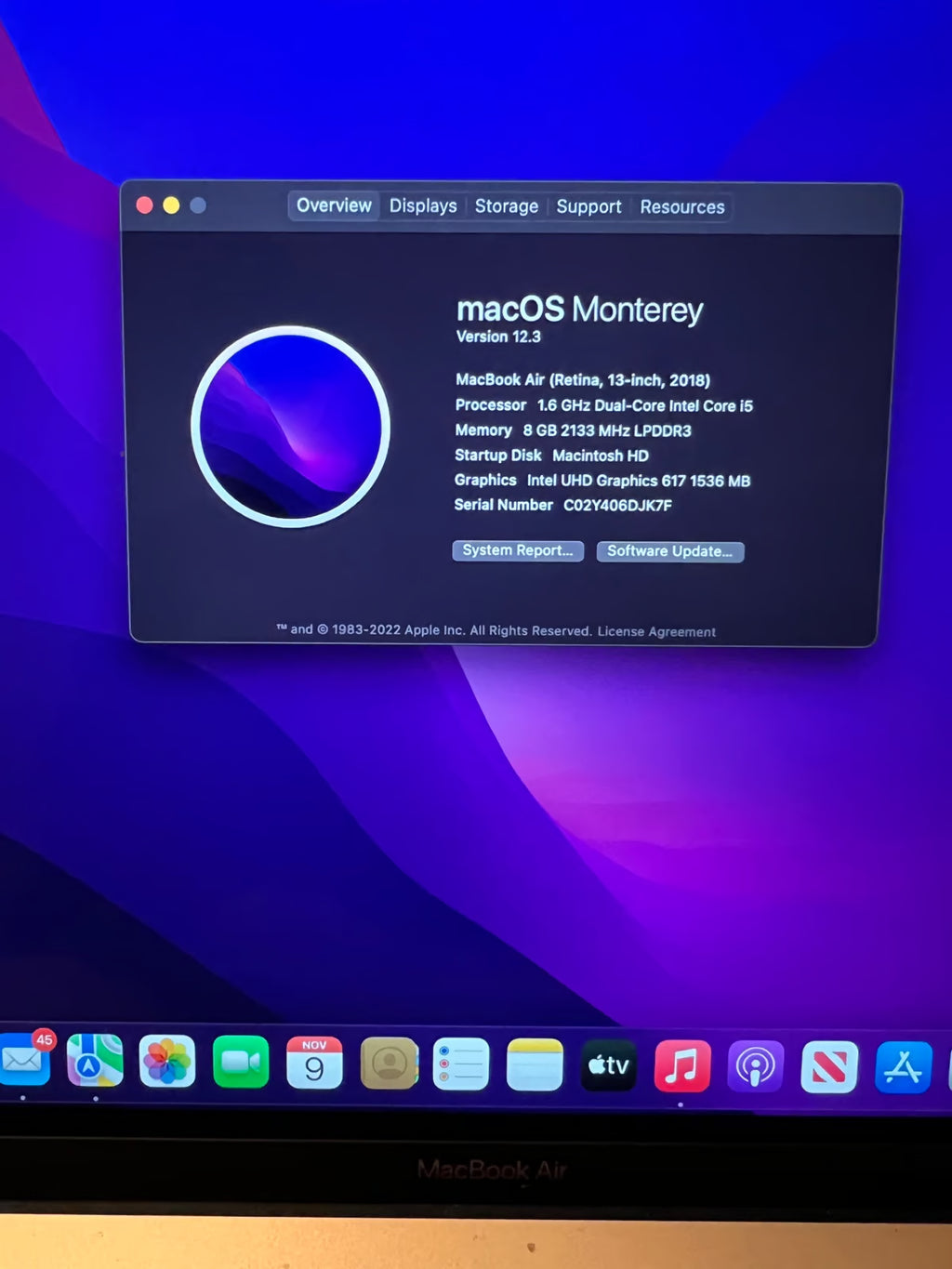Launch the App Store
Screen dimensions: 952x1269
coord(903,1064)
